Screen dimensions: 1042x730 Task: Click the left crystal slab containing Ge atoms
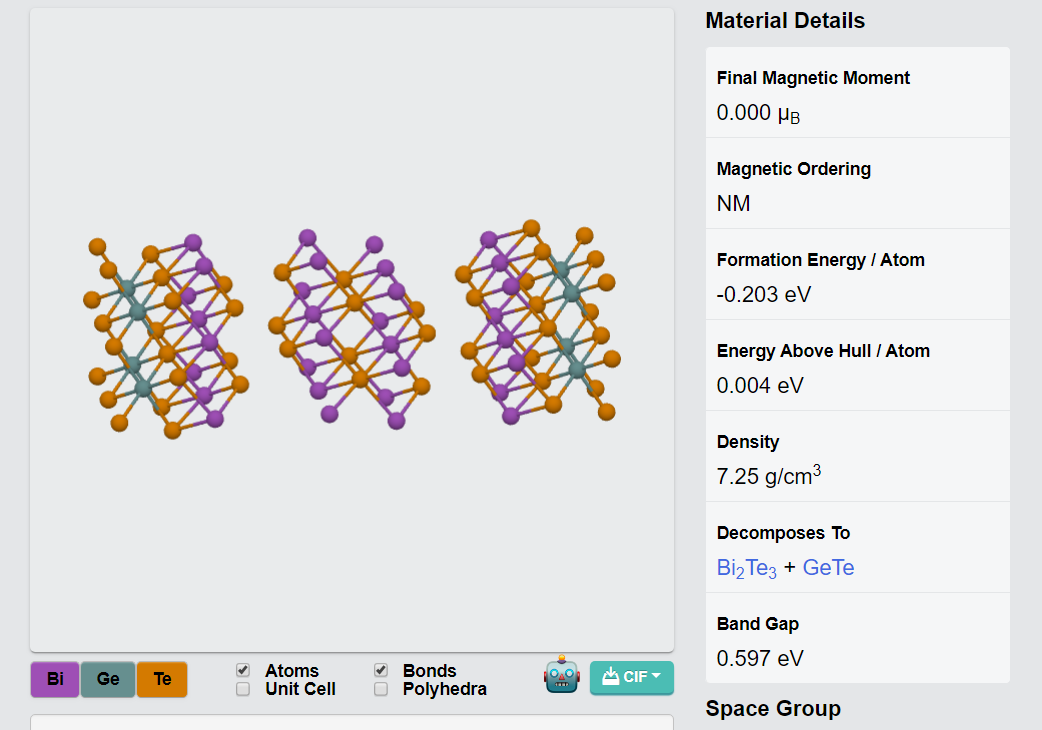pos(165,335)
